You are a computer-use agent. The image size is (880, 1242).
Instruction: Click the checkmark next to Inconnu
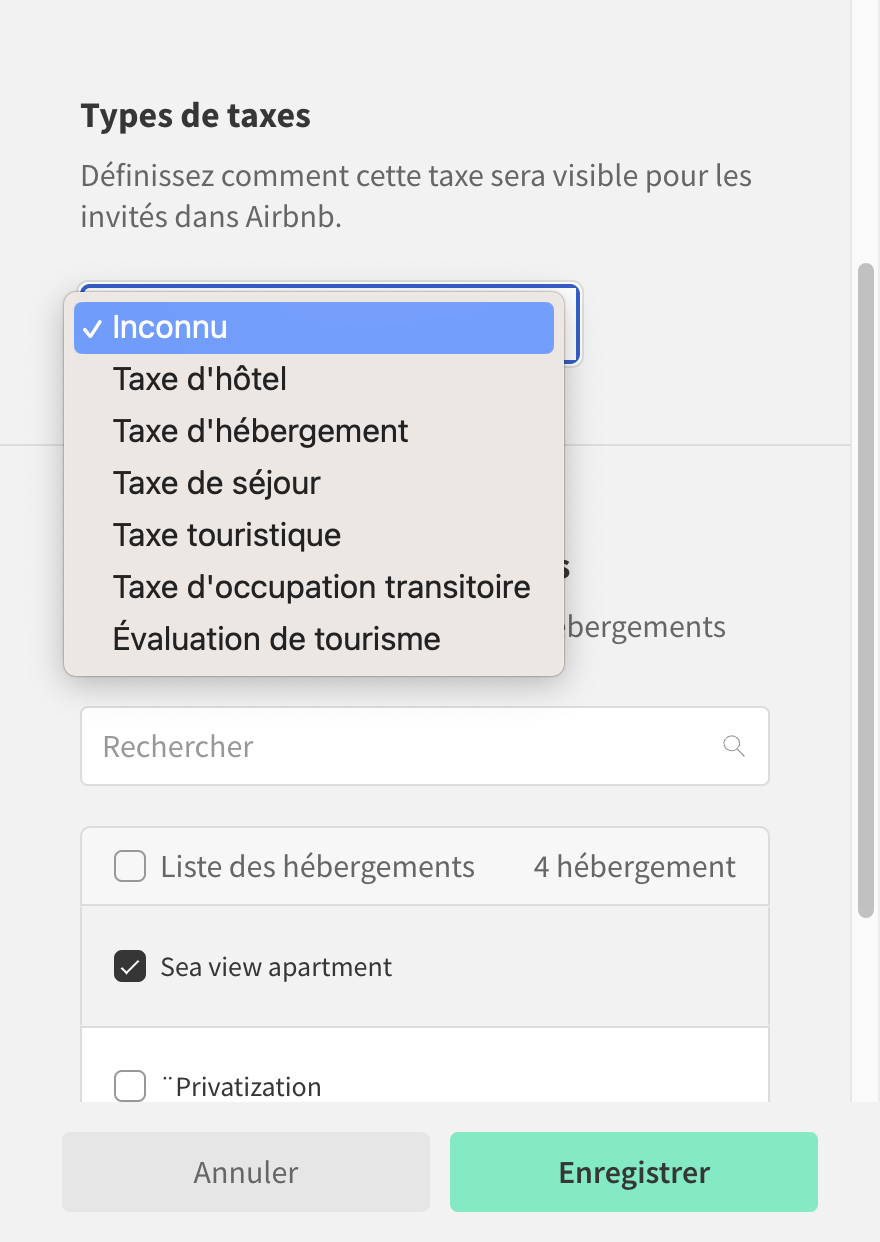(x=94, y=326)
